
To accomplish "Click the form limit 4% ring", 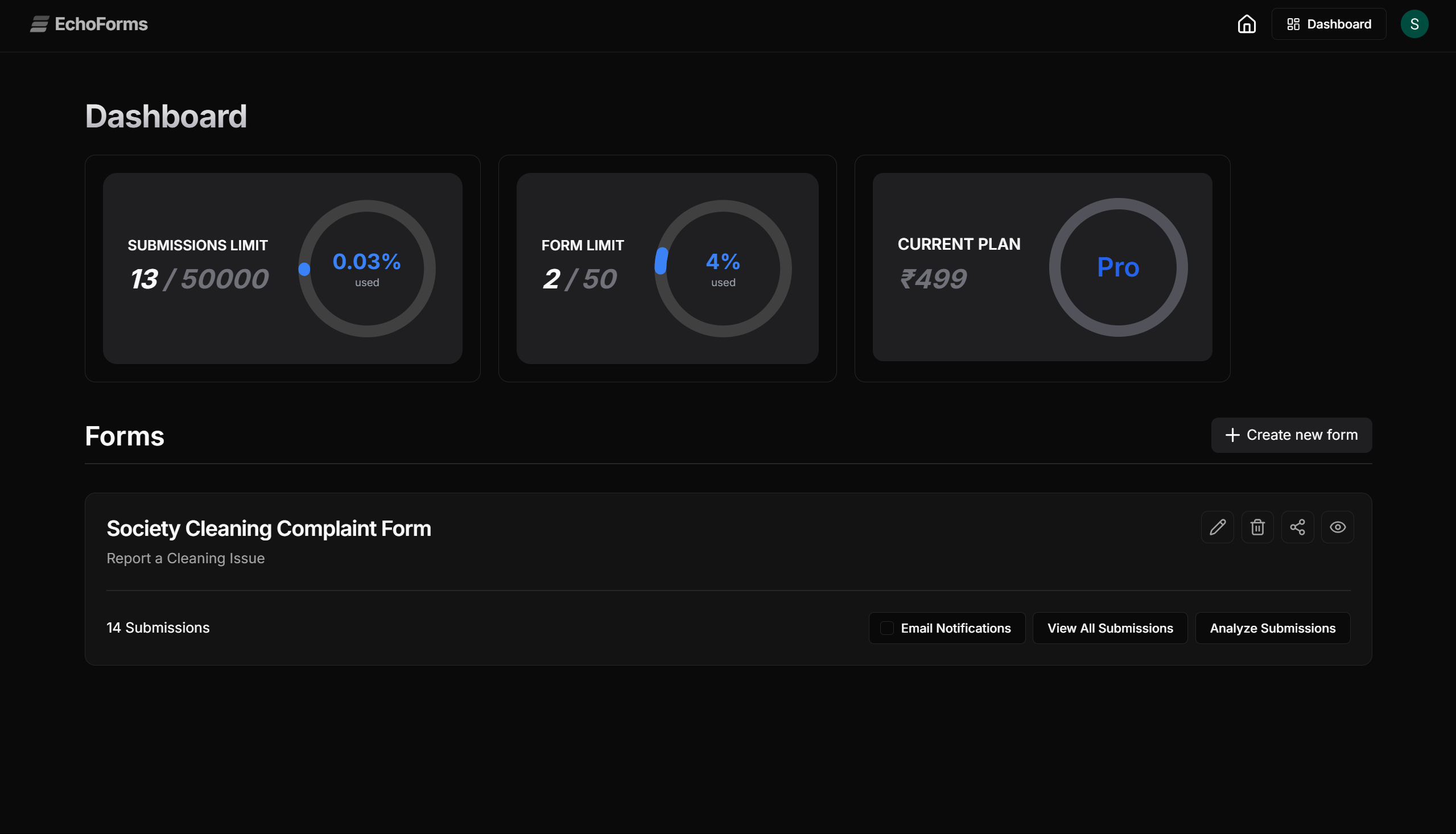I will 723,268.
